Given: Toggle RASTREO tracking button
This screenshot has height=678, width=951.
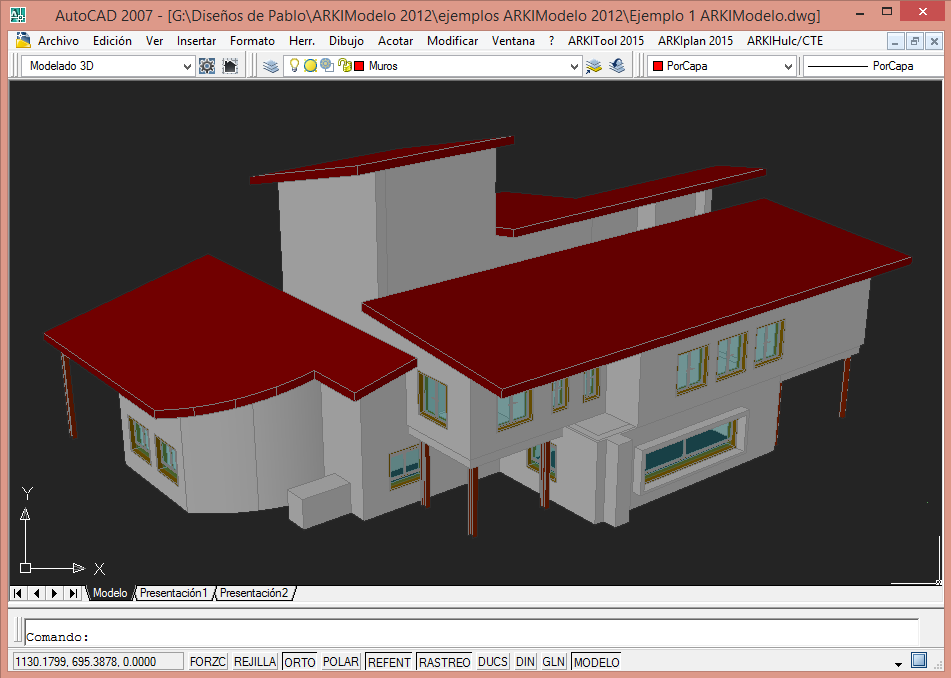Looking at the screenshot, I should pos(444,661).
